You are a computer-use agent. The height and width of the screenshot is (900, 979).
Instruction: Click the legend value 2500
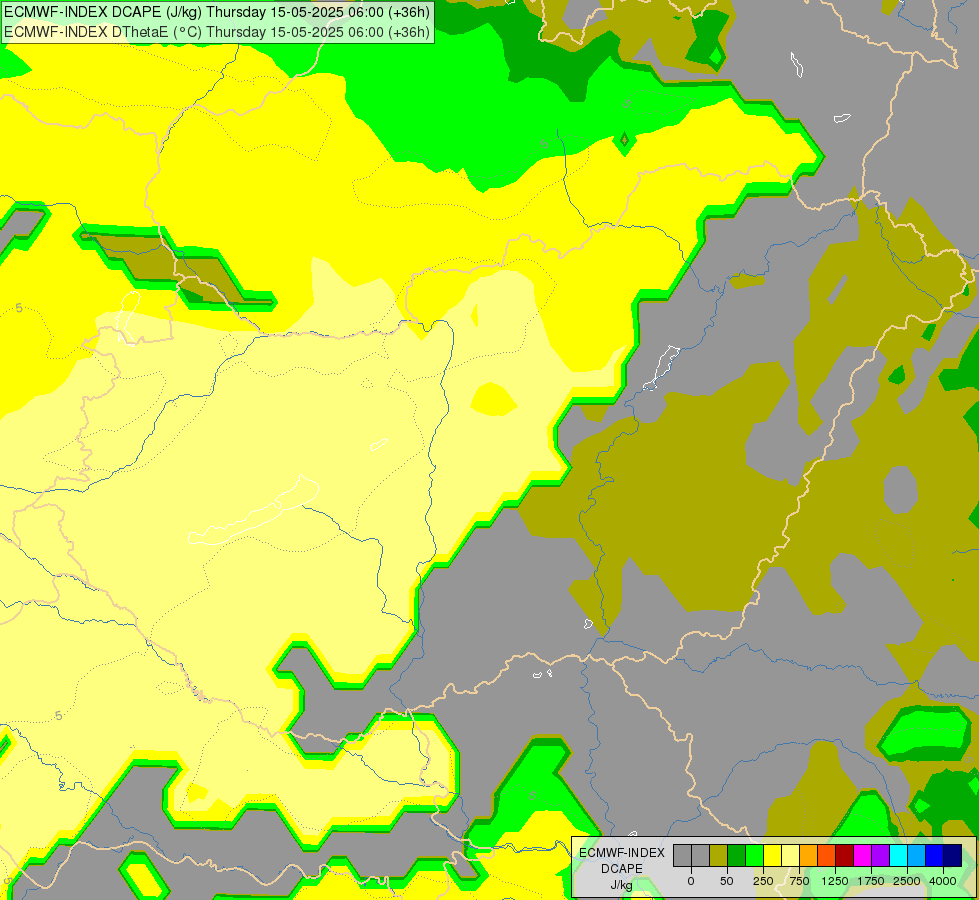point(907,881)
